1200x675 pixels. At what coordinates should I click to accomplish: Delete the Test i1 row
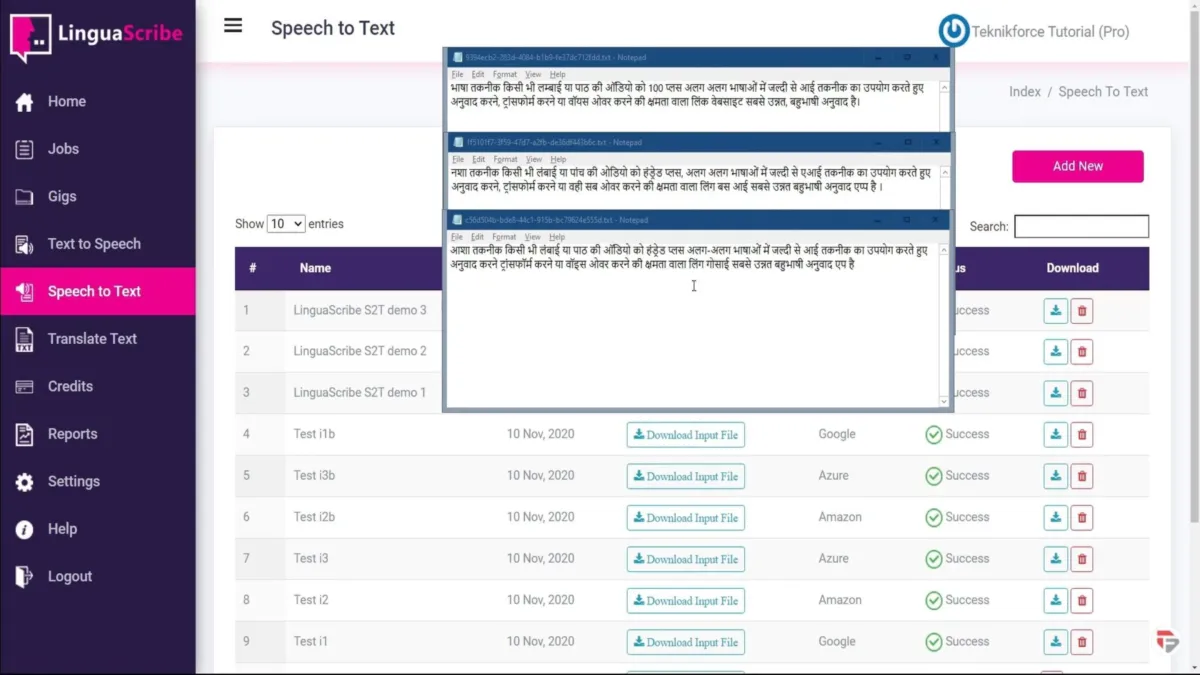click(1081, 642)
